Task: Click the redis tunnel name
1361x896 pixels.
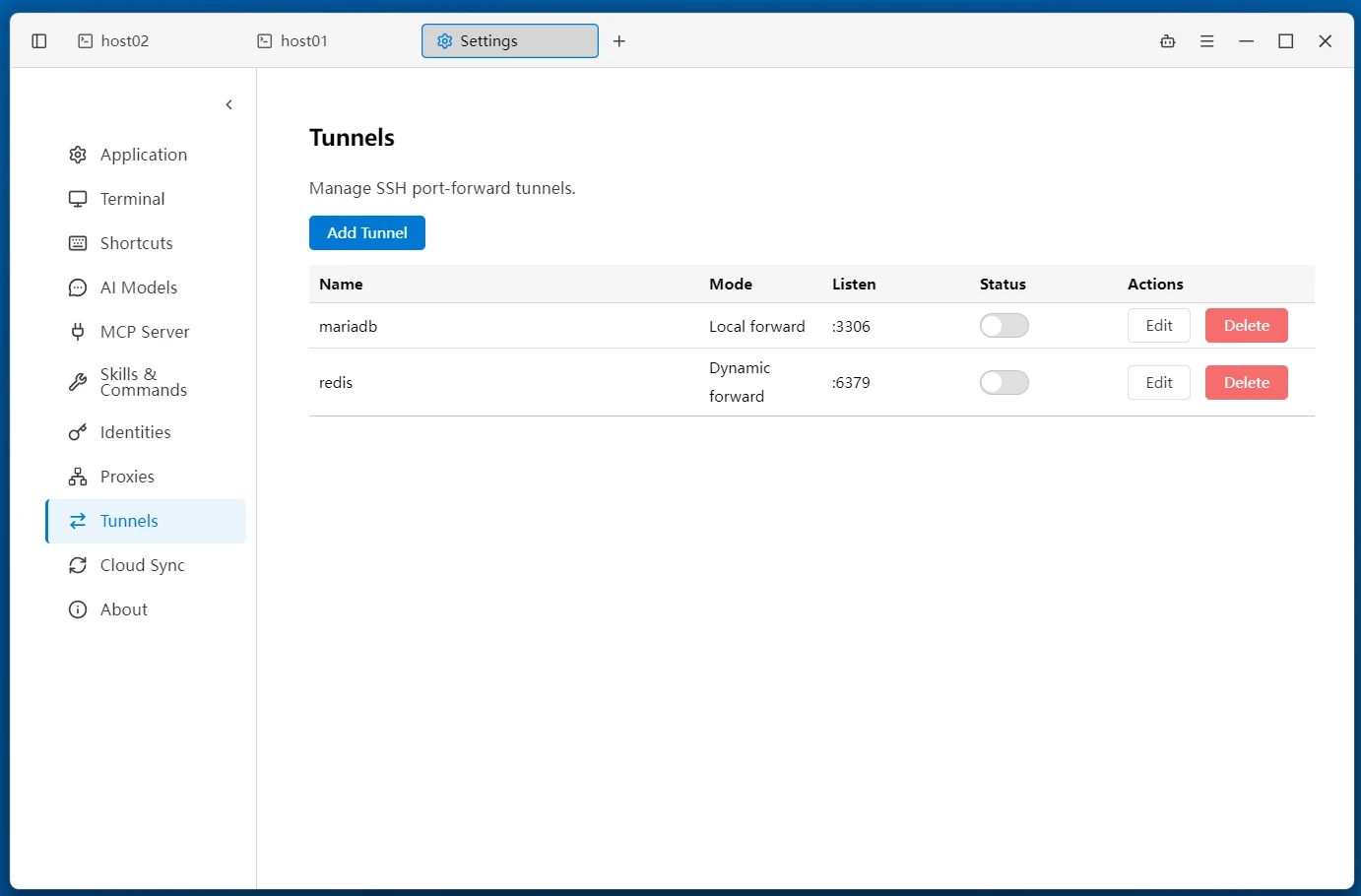Action: point(336,383)
